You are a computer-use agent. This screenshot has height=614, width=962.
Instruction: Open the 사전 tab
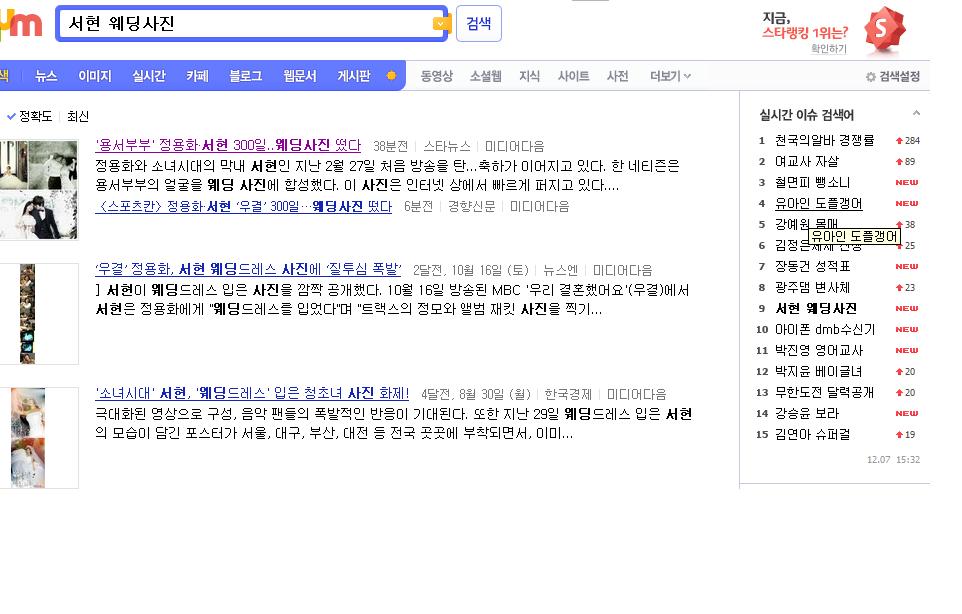617,76
